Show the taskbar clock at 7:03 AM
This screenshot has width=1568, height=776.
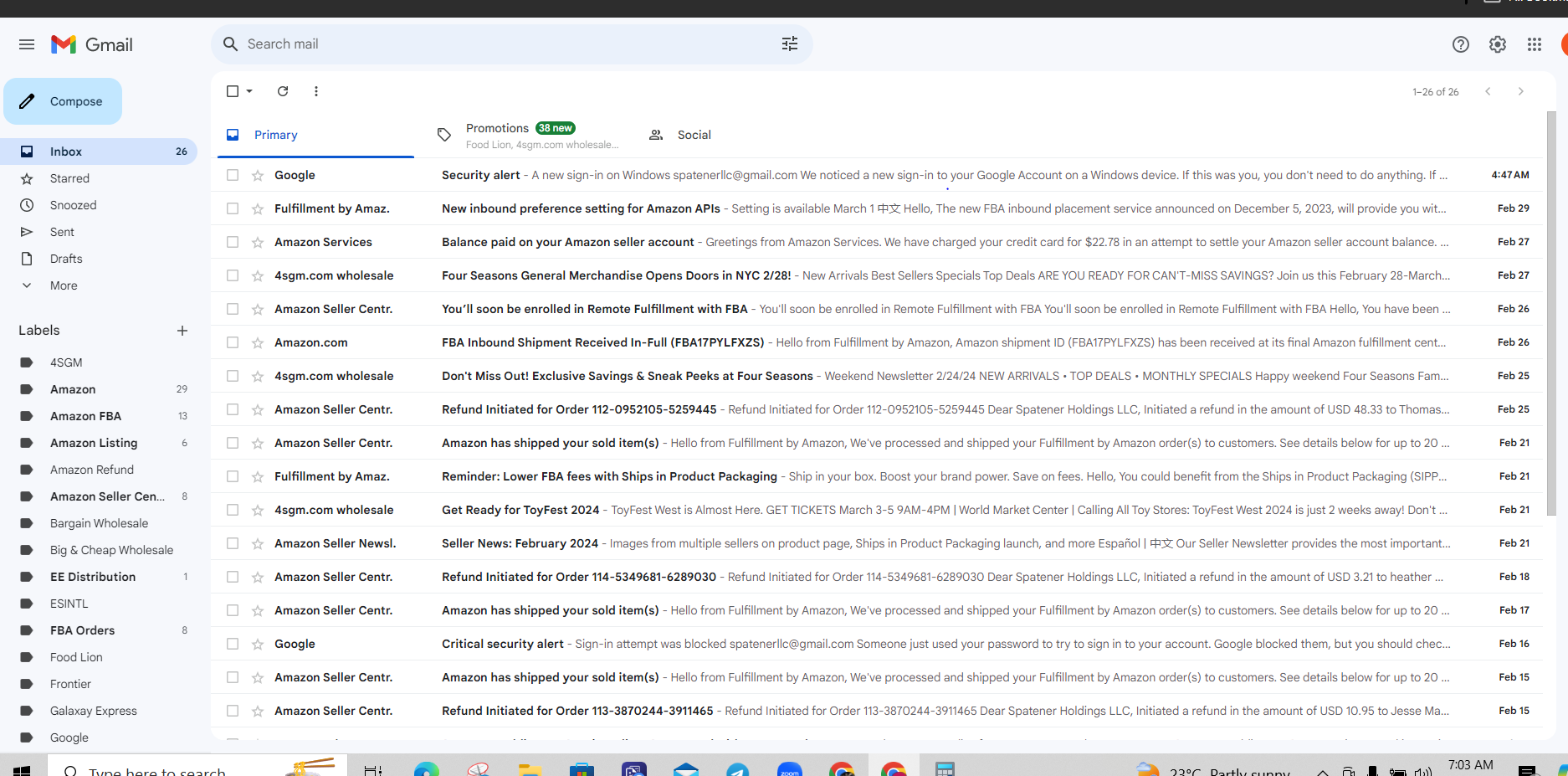(1470, 765)
